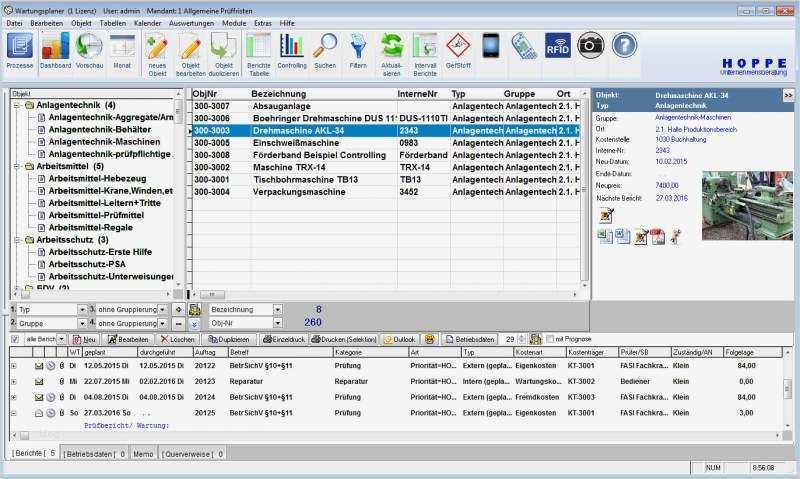800x479 pixels.
Task: Click the Aktualisieren refresh icon
Action: pyautogui.click(x=391, y=51)
